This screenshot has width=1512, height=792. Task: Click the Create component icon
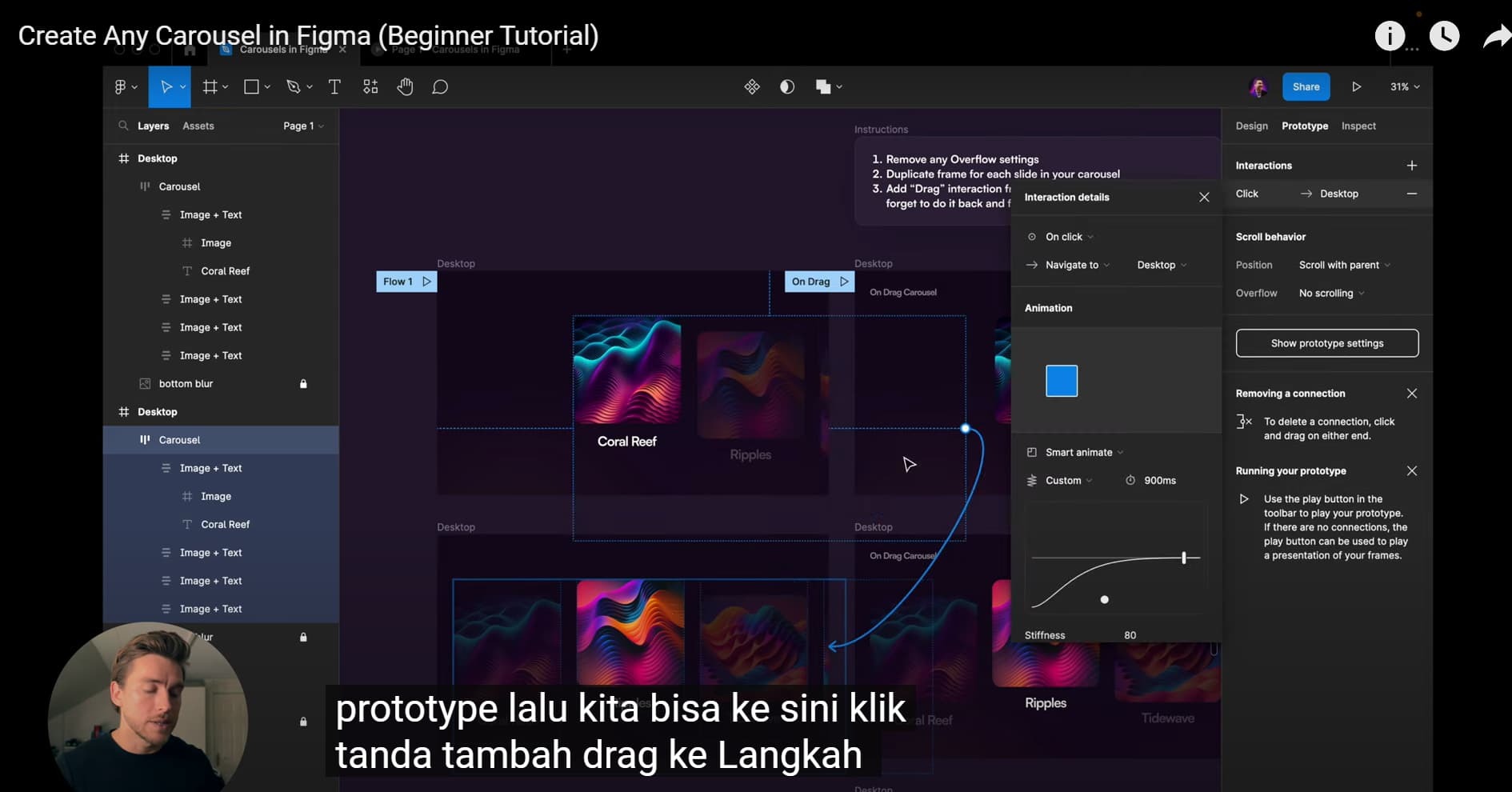click(x=752, y=86)
